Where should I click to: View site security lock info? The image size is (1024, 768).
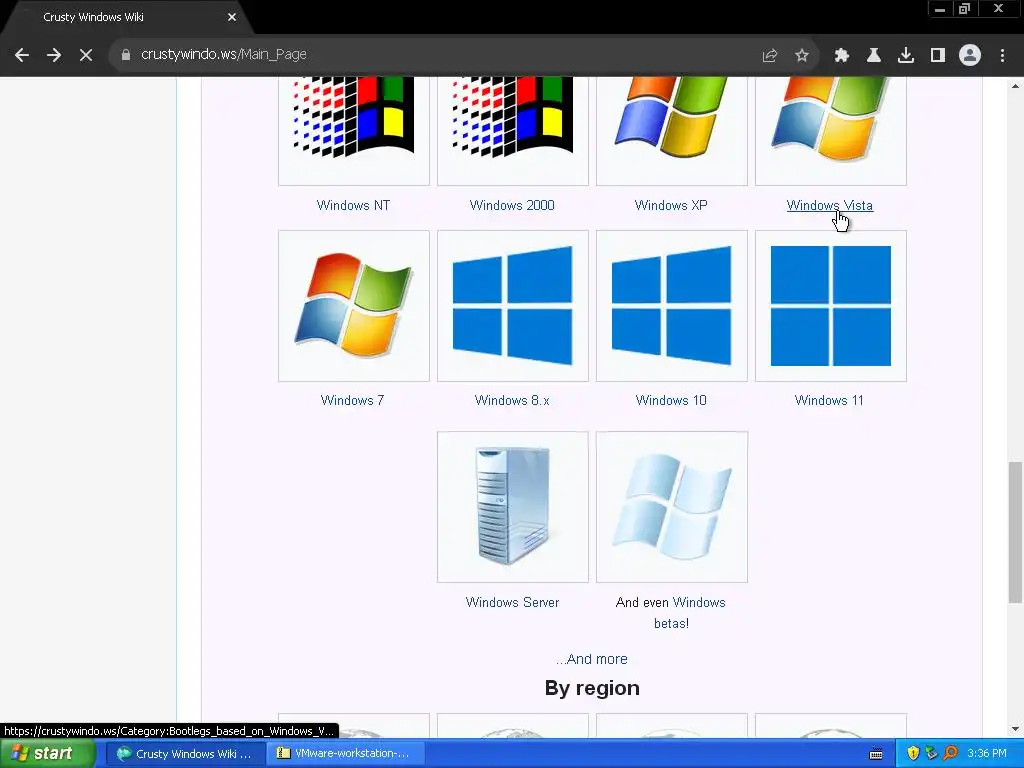tap(126, 55)
